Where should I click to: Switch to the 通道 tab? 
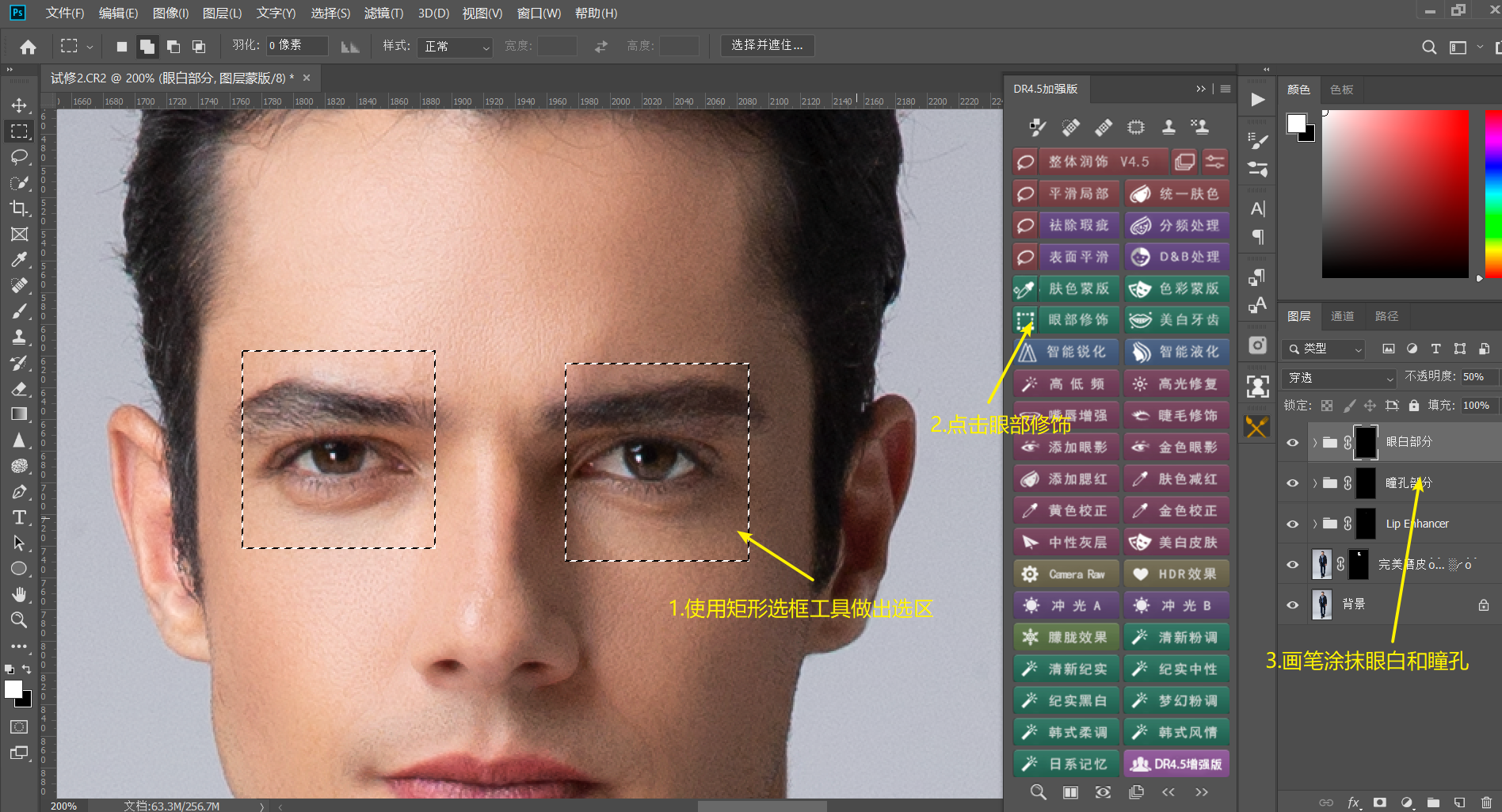tap(1343, 316)
